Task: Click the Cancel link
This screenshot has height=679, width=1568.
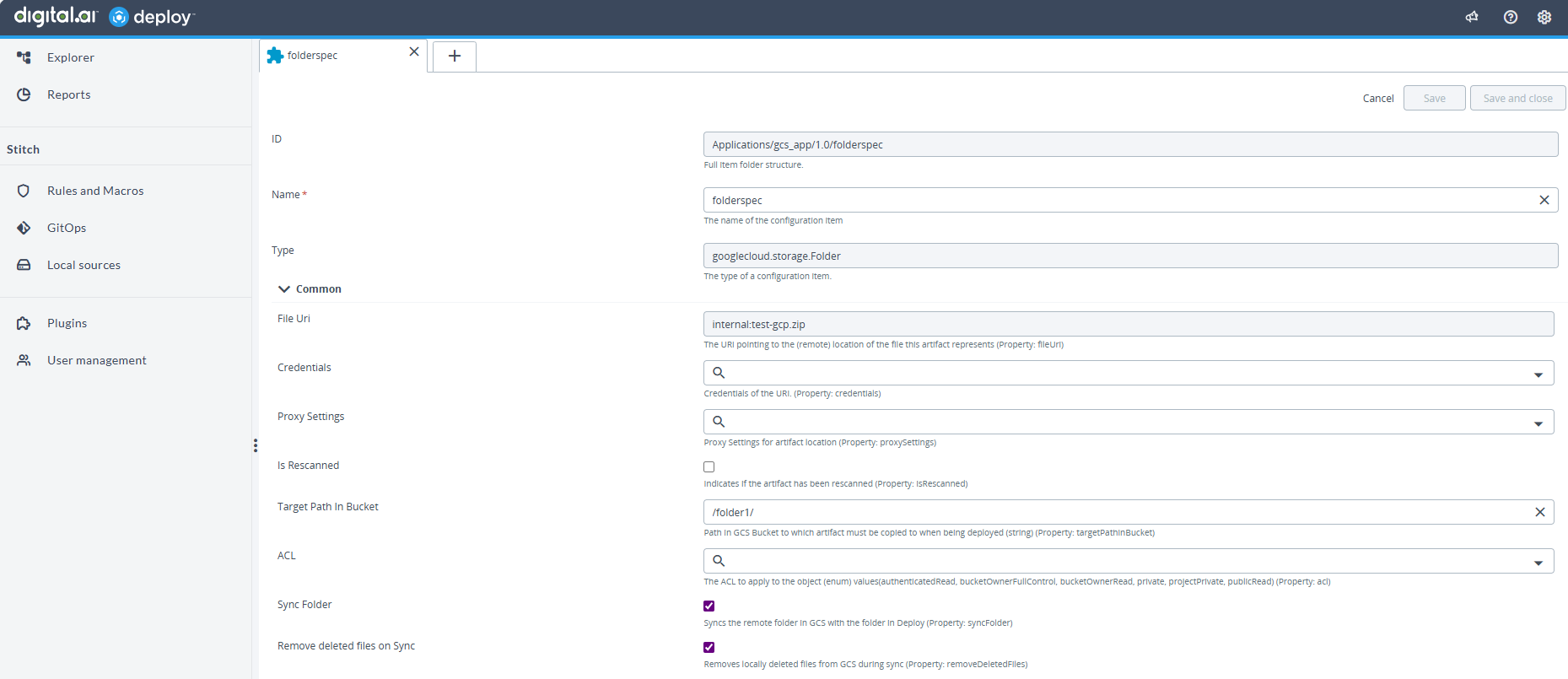Action: point(1378,99)
